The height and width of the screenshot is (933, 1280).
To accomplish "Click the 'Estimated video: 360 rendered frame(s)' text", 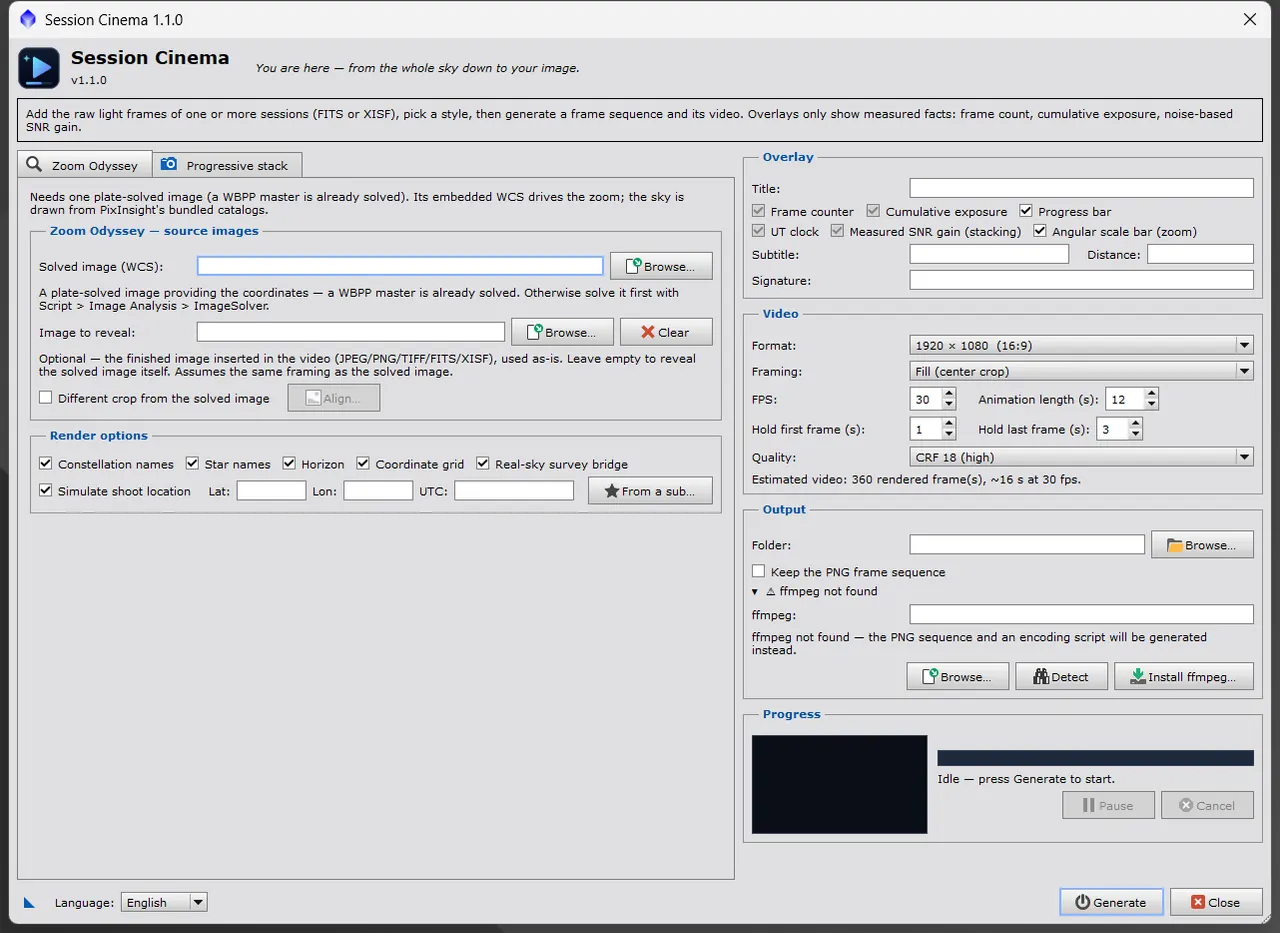I will point(916,480).
